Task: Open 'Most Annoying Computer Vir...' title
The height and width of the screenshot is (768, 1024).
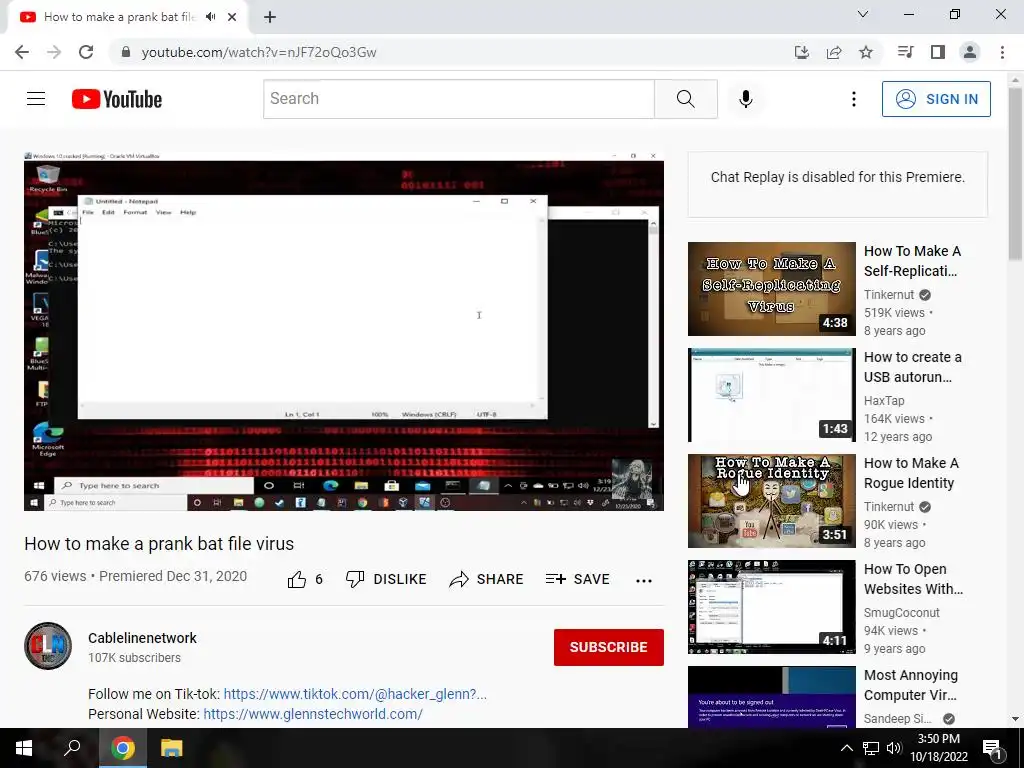Action: (911, 685)
